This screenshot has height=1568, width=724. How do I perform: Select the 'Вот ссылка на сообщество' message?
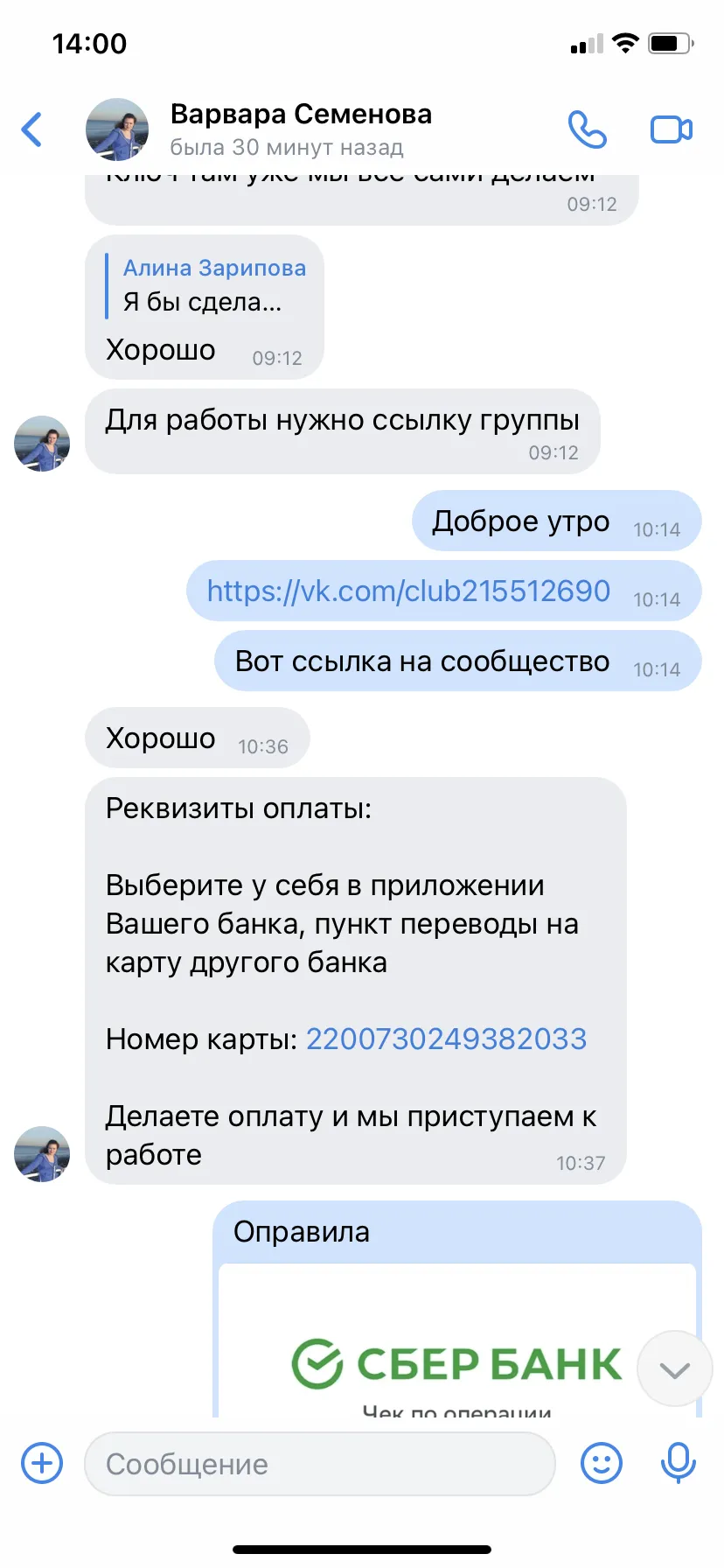tap(458, 661)
